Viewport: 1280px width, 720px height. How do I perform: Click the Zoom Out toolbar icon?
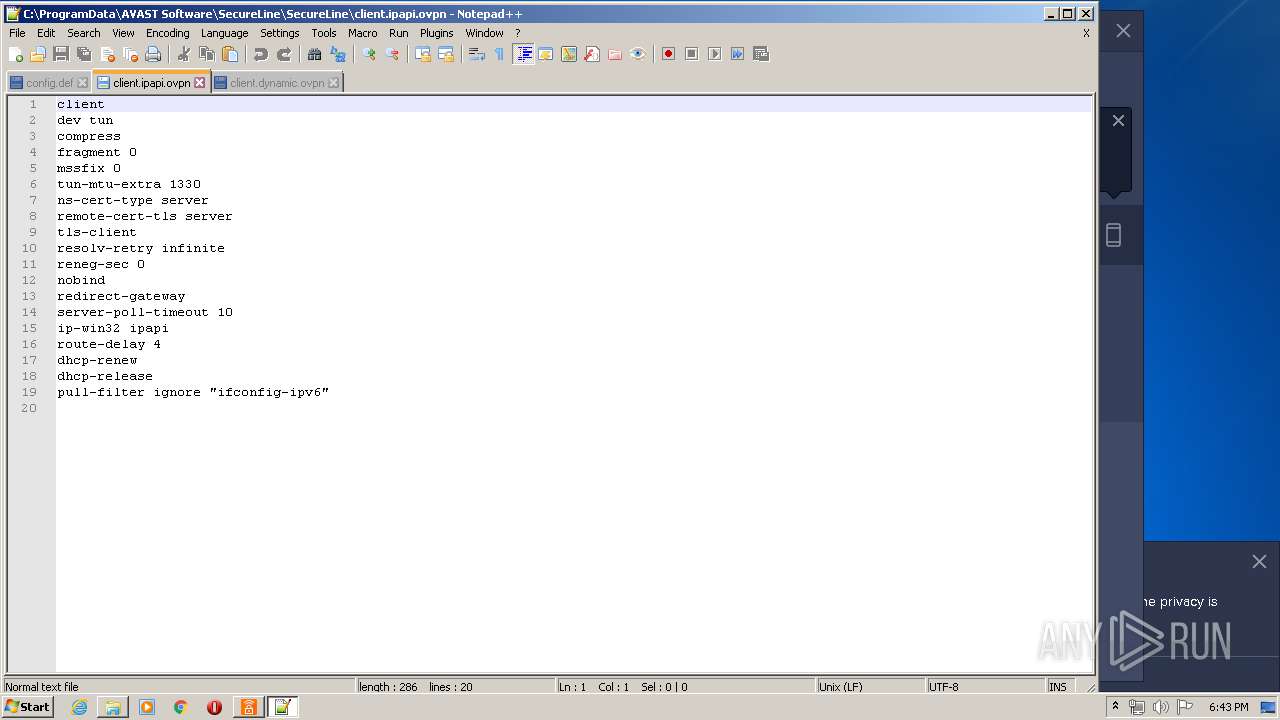[392, 54]
